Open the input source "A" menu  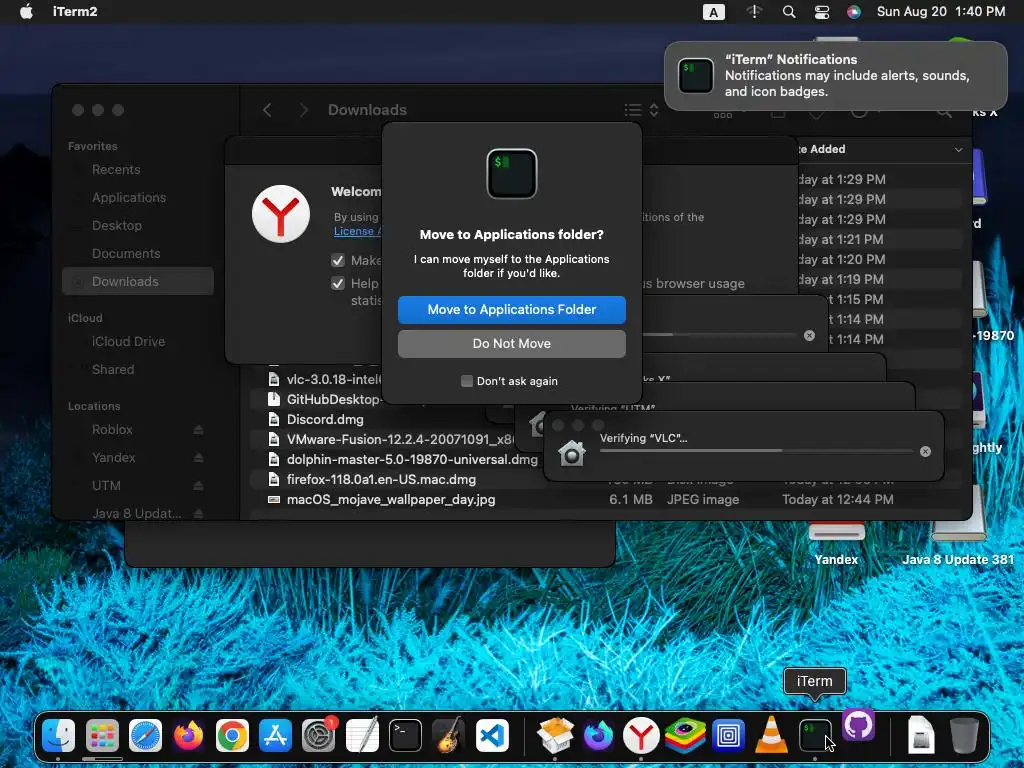pyautogui.click(x=714, y=12)
